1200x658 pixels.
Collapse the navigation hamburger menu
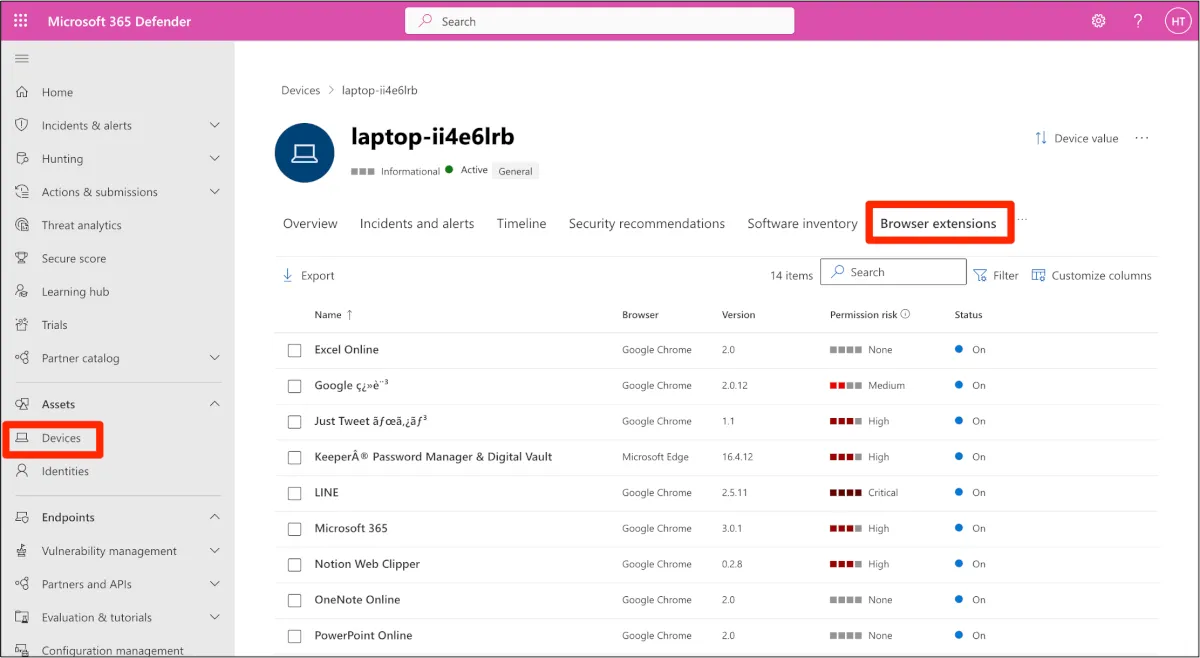coord(22,59)
